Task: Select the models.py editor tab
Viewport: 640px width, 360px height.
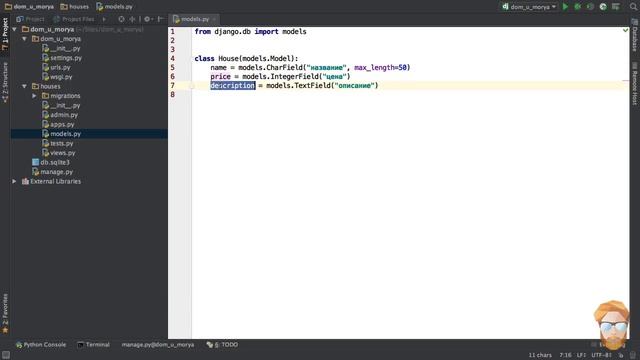Action: (x=195, y=19)
